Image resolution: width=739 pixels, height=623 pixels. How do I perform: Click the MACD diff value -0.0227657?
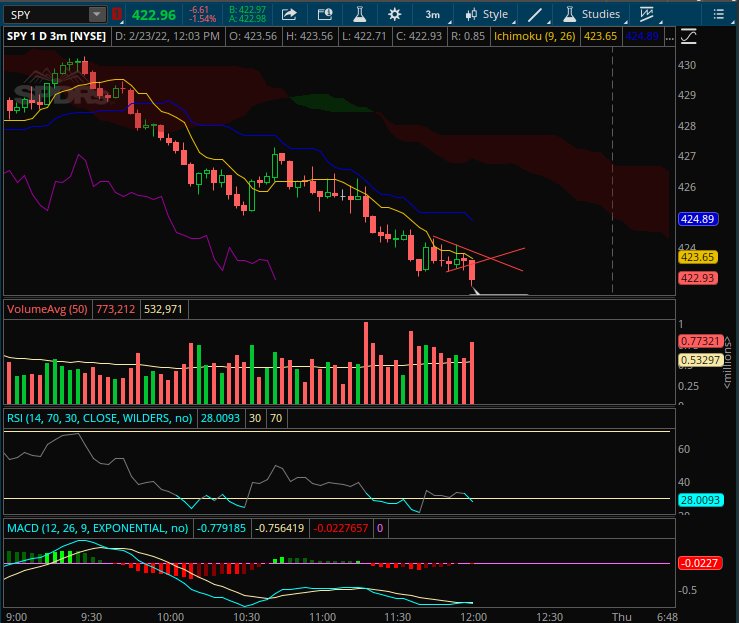point(340,528)
